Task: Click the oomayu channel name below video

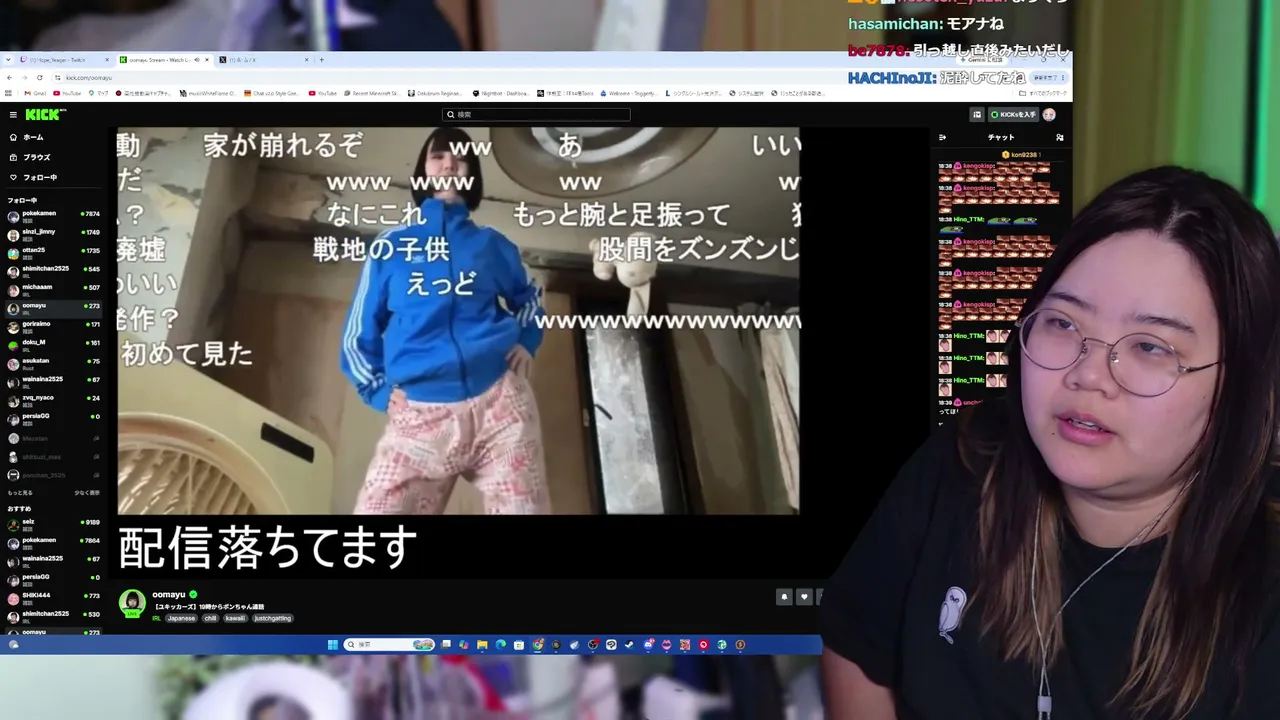Action: (x=169, y=595)
